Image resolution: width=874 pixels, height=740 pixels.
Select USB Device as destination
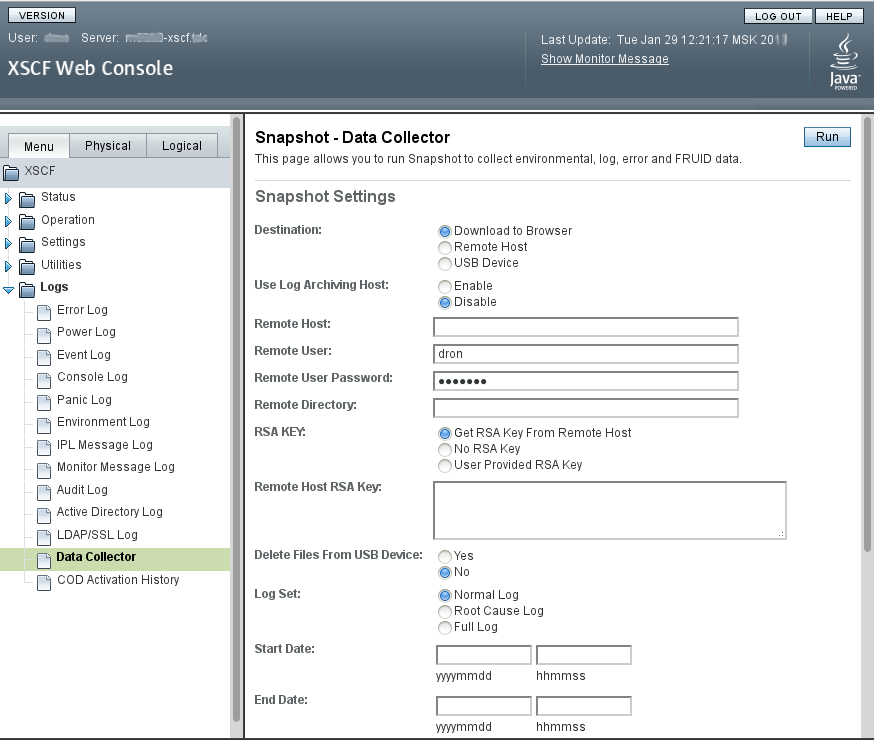[x=445, y=264]
